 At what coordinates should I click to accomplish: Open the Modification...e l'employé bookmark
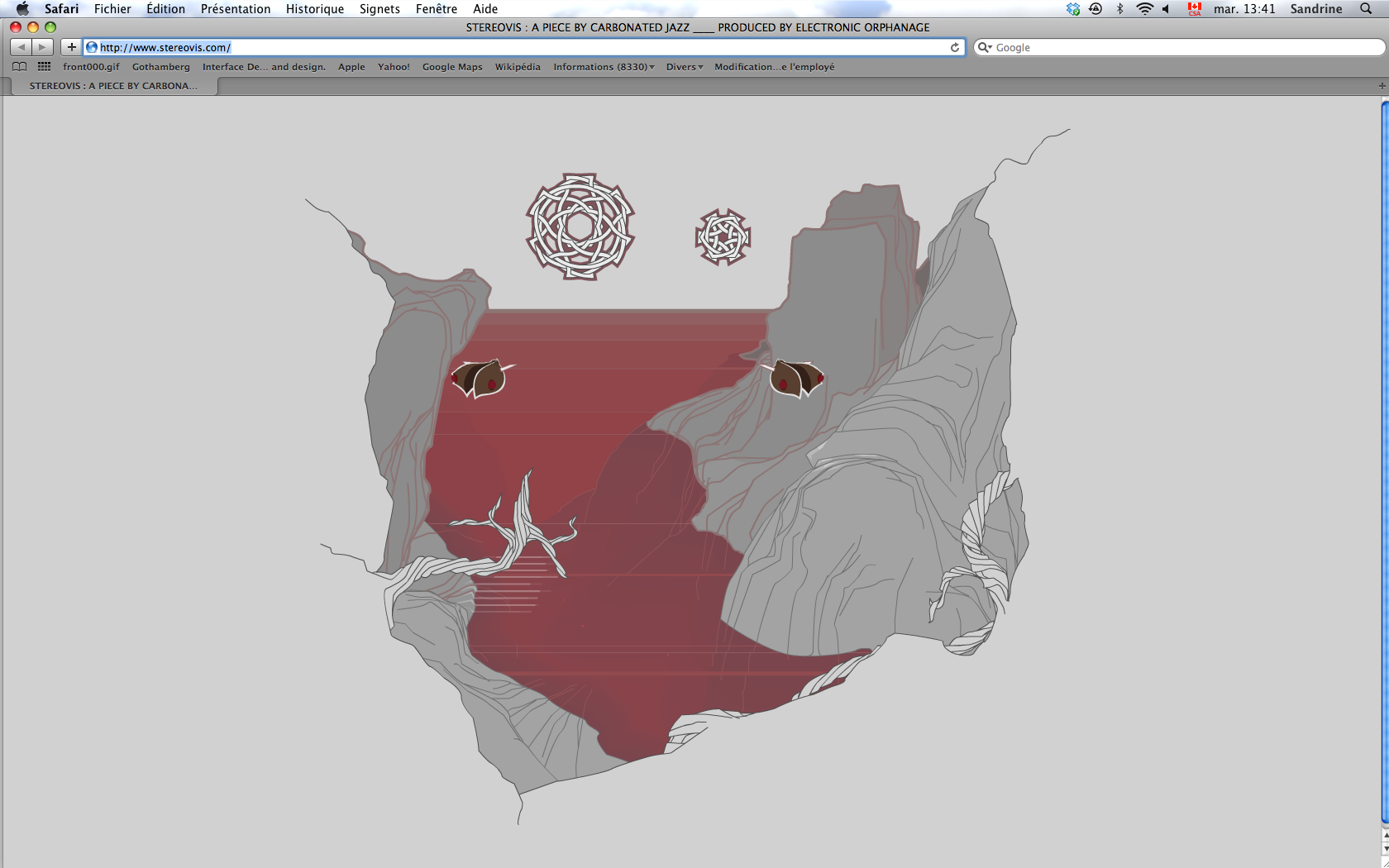click(775, 67)
